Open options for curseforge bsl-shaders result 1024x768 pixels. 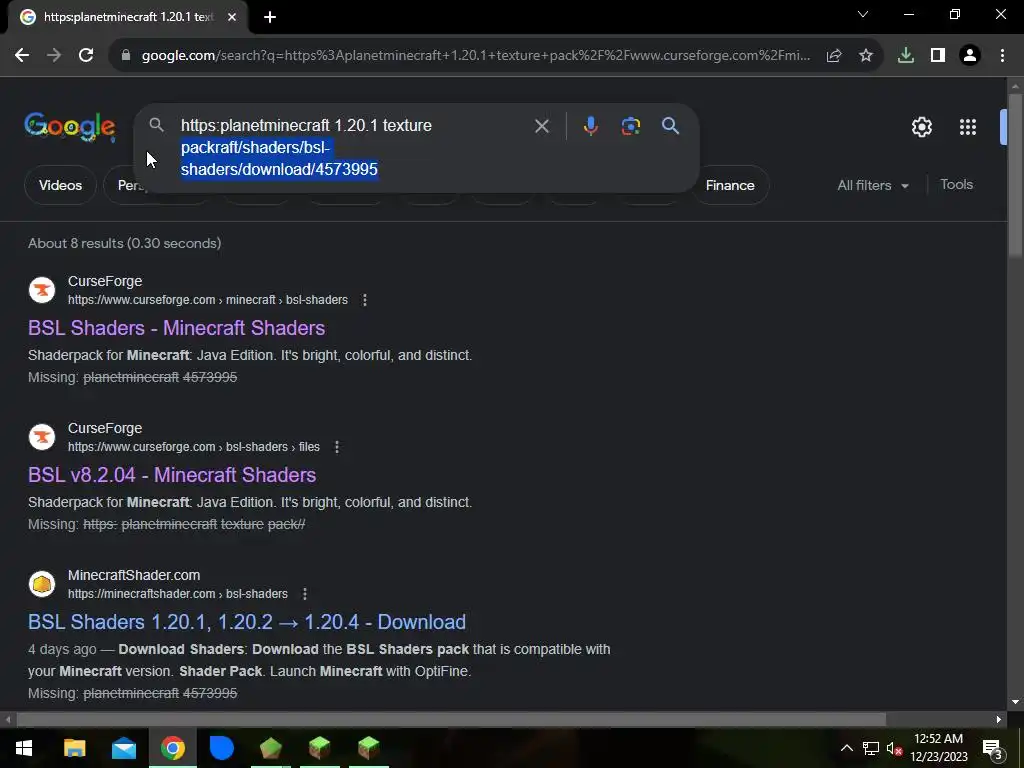365,300
